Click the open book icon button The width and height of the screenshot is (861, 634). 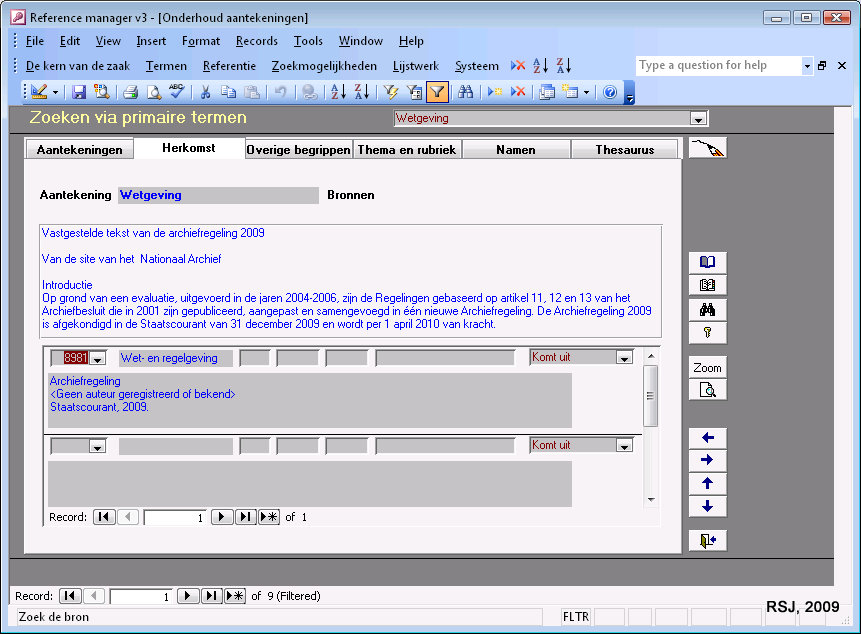click(x=707, y=262)
